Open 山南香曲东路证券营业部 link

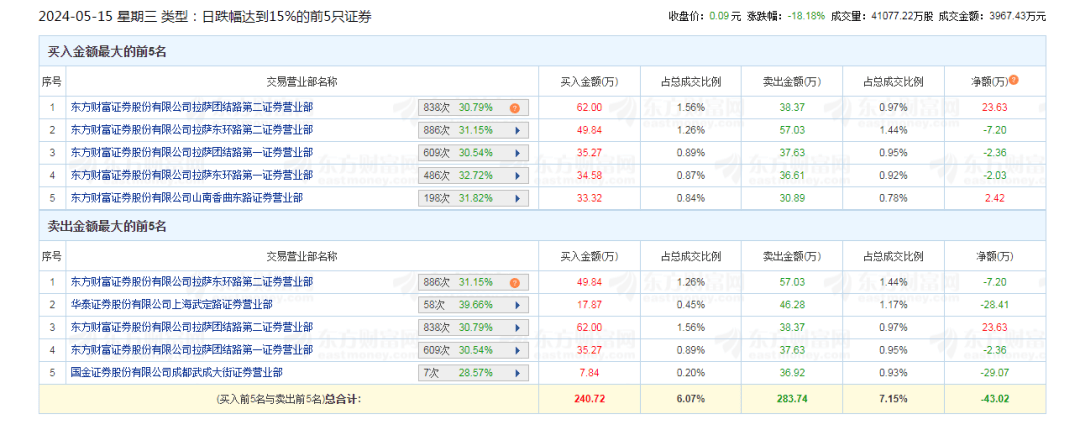(x=187, y=198)
